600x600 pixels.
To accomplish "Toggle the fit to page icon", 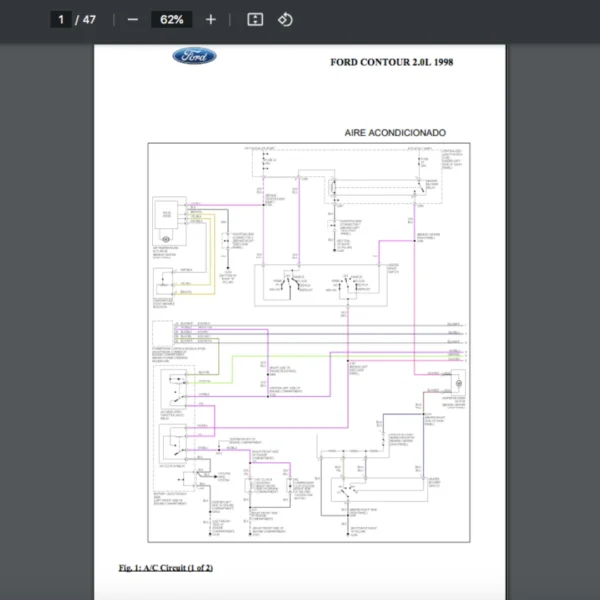I will click(255, 19).
